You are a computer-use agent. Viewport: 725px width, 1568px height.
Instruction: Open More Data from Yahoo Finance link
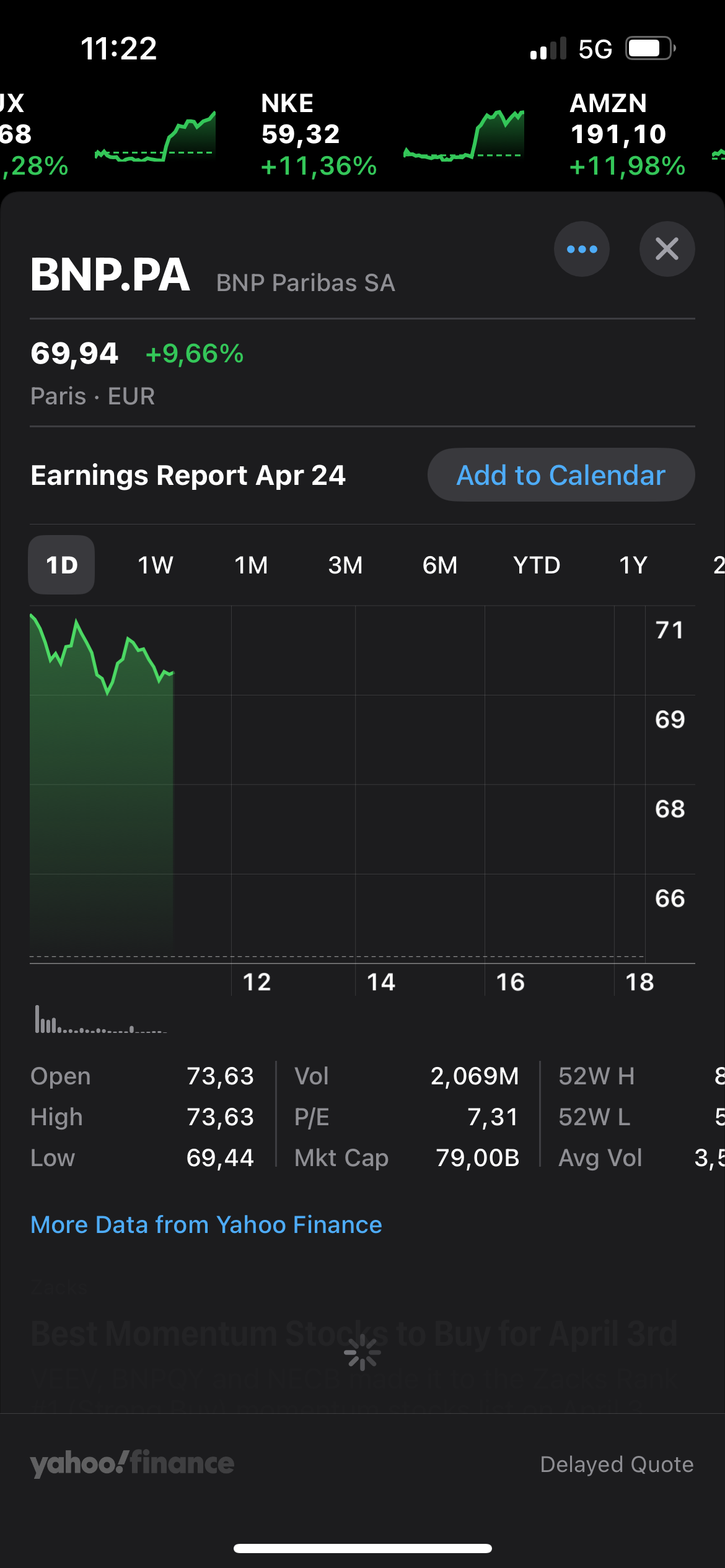(x=206, y=1224)
